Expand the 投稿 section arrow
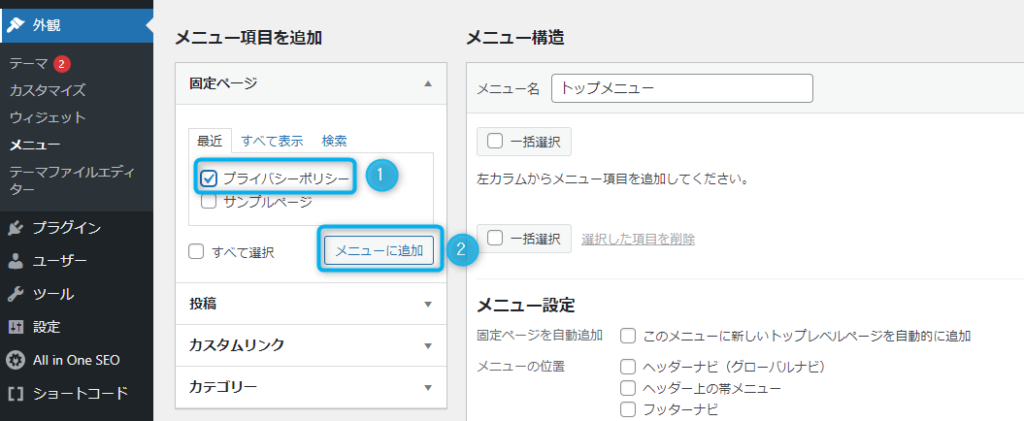The height and width of the screenshot is (421, 1024). point(428,304)
